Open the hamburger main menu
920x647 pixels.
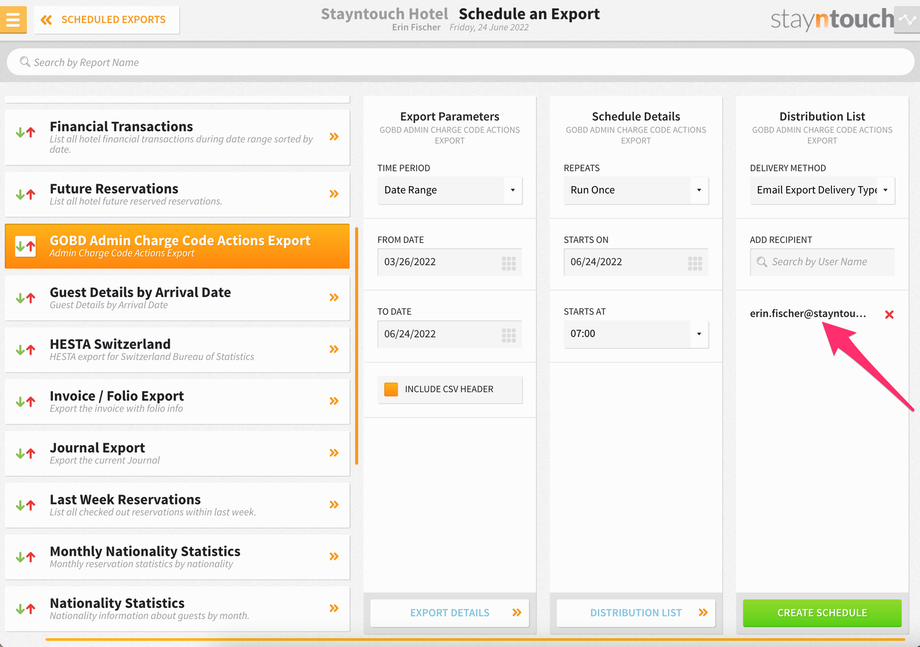pyautogui.click(x=12, y=19)
